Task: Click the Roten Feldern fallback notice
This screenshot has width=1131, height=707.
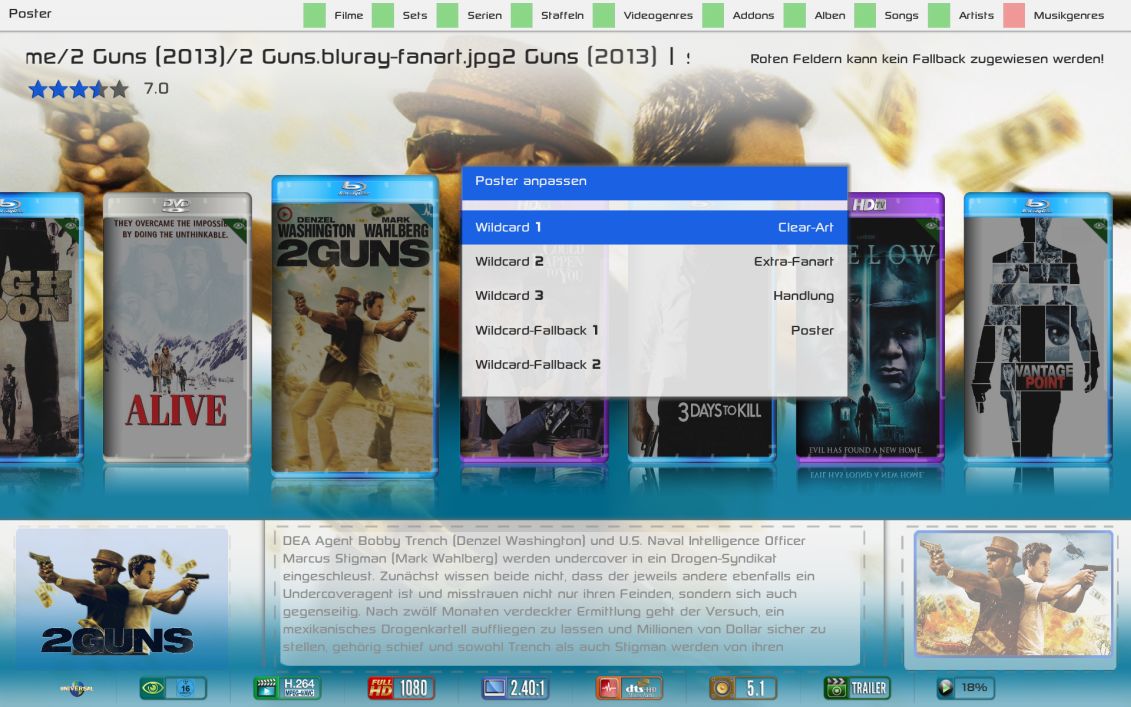Action: tap(927, 59)
